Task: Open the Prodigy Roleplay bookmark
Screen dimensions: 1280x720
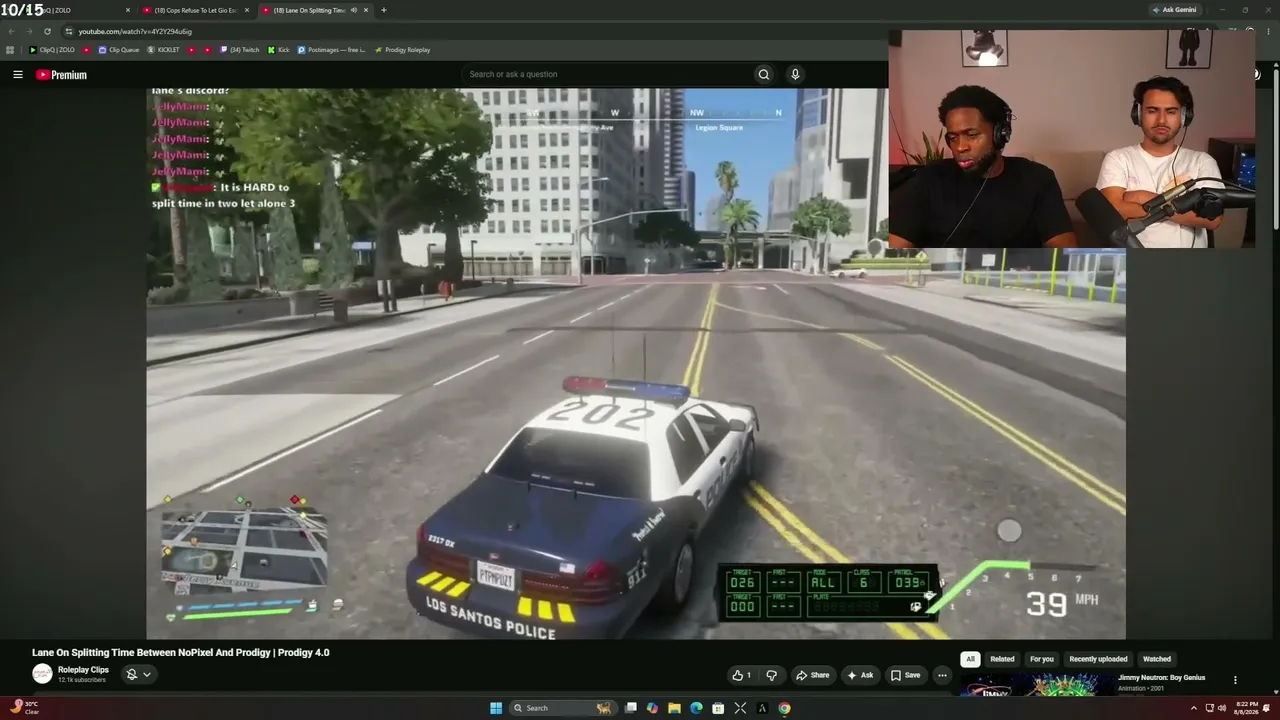Action: tap(402, 50)
